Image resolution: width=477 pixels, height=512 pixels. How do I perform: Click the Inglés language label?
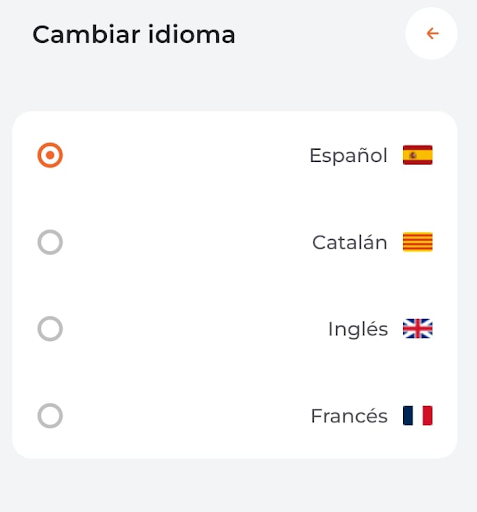(358, 329)
